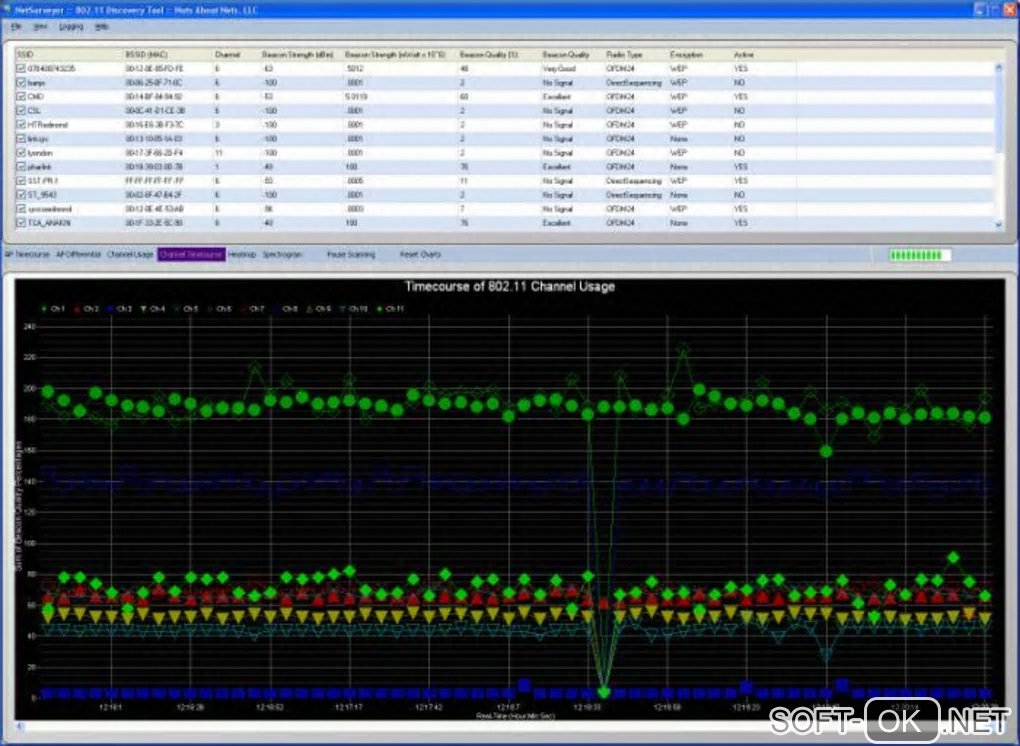Screen dimensions: 1020x746
Task: Click the NetSurveyor app icon in title bar
Action: [x=7, y=10]
